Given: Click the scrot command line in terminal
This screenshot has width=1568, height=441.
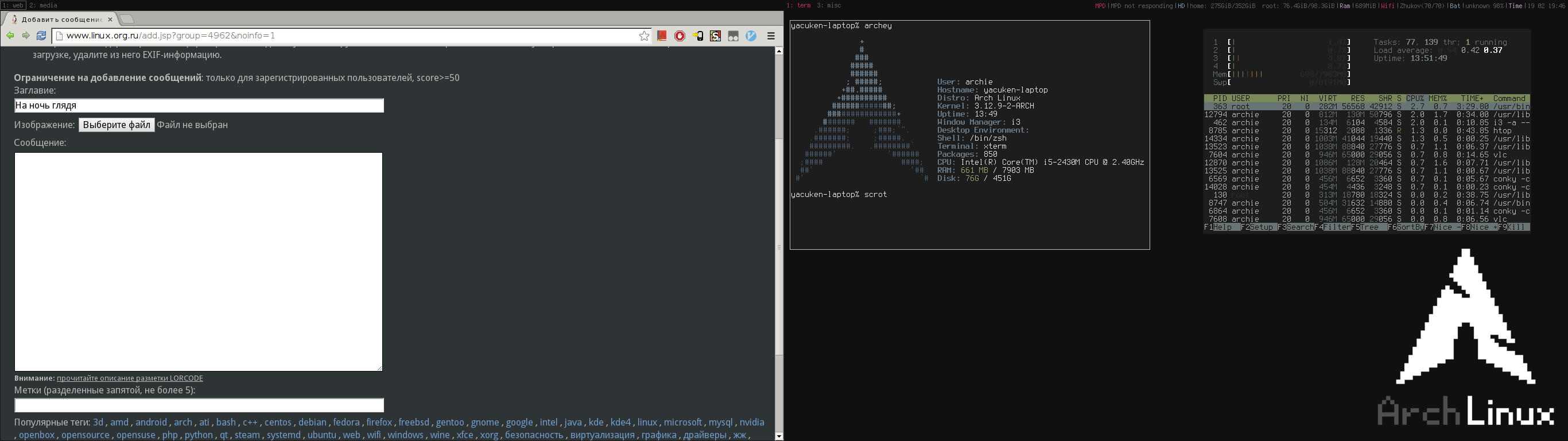Looking at the screenshot, I should click(x=839, y=195).
